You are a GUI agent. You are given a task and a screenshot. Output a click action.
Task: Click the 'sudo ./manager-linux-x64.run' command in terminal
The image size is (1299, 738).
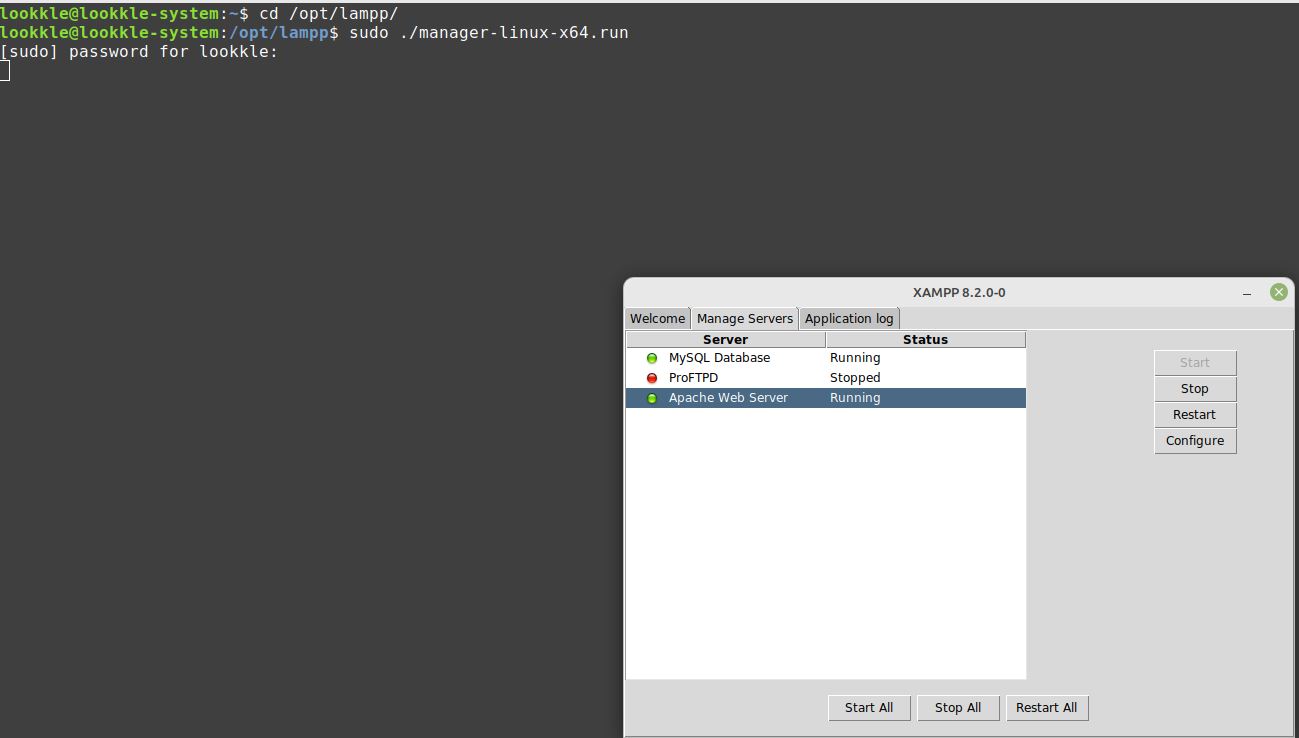pyautogui.click(x=489, y=33)
